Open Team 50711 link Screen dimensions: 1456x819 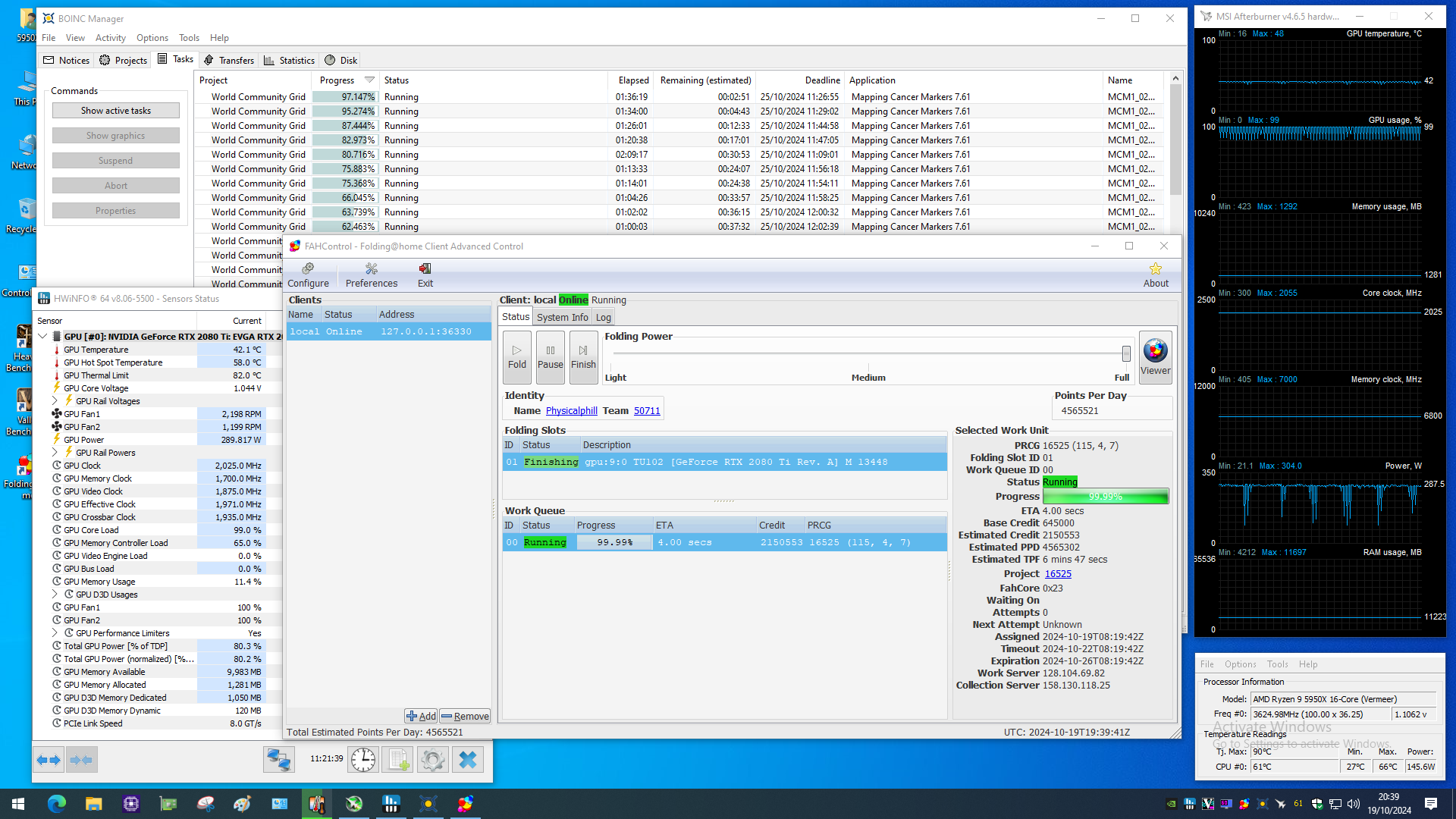click(x=647, y=410)
